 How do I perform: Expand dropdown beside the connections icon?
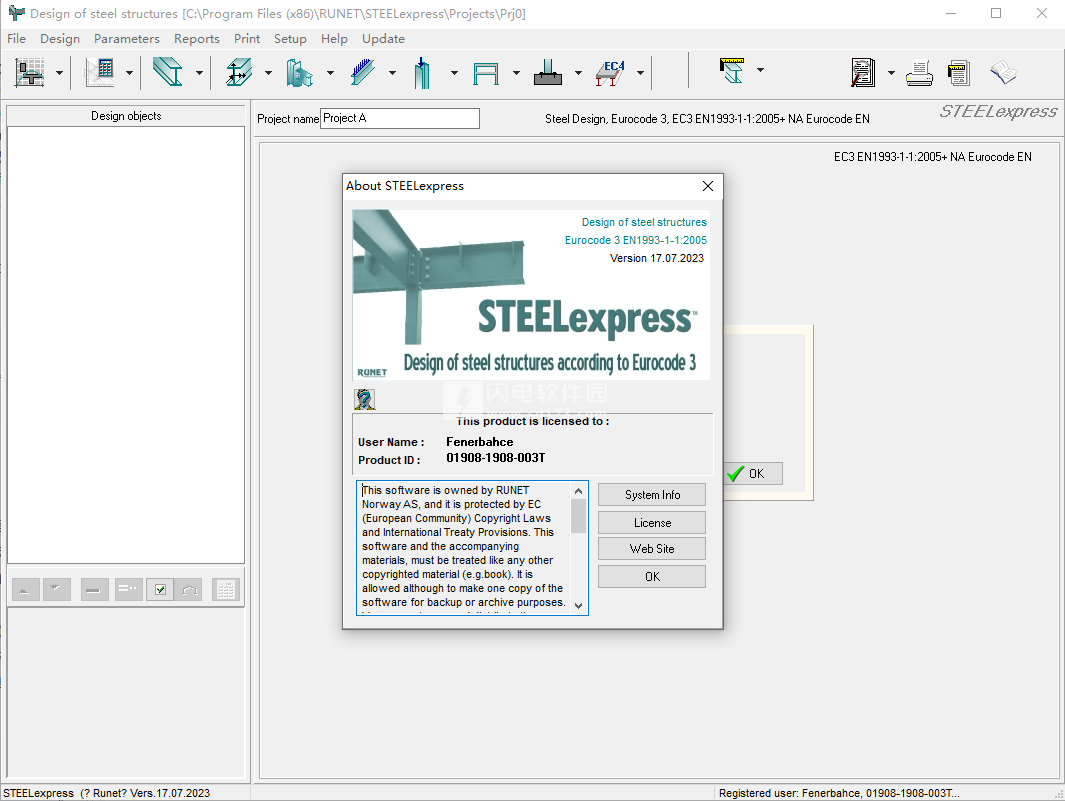click(330, 72)
